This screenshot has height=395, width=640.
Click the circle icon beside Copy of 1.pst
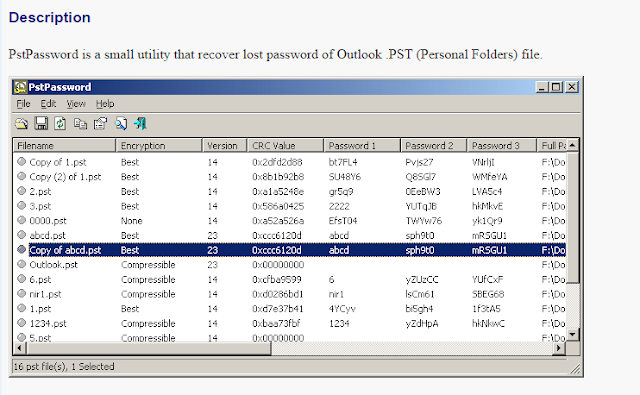coord(22,162)
